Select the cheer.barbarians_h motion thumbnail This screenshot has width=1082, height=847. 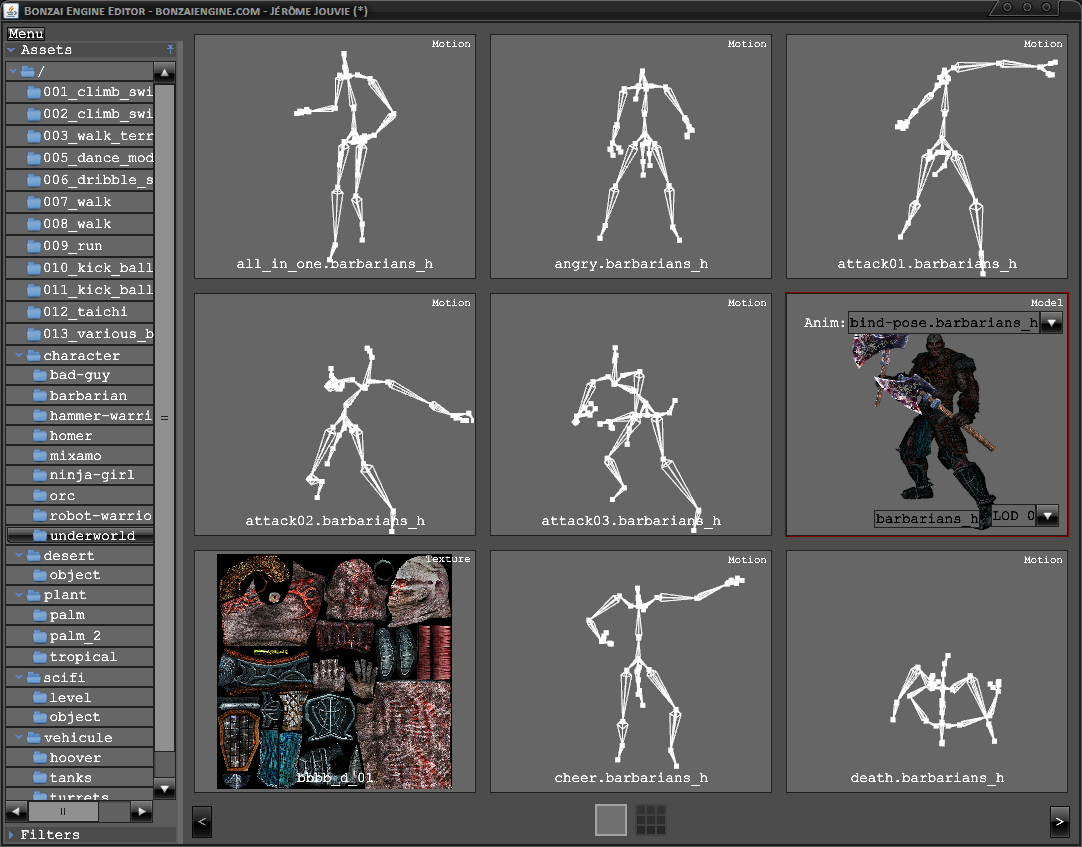pyautogui.click(x=631, y=671)
